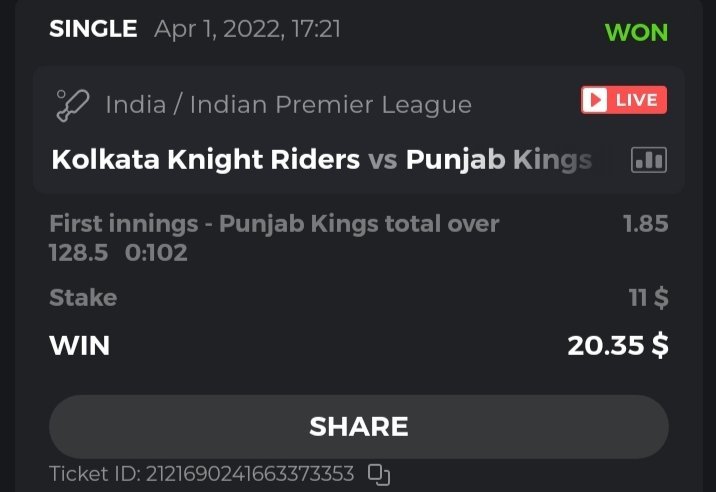This screenshot has width=716, height=492.
Task: Open India / Indian Premier League link
Action: click(288, 104)
